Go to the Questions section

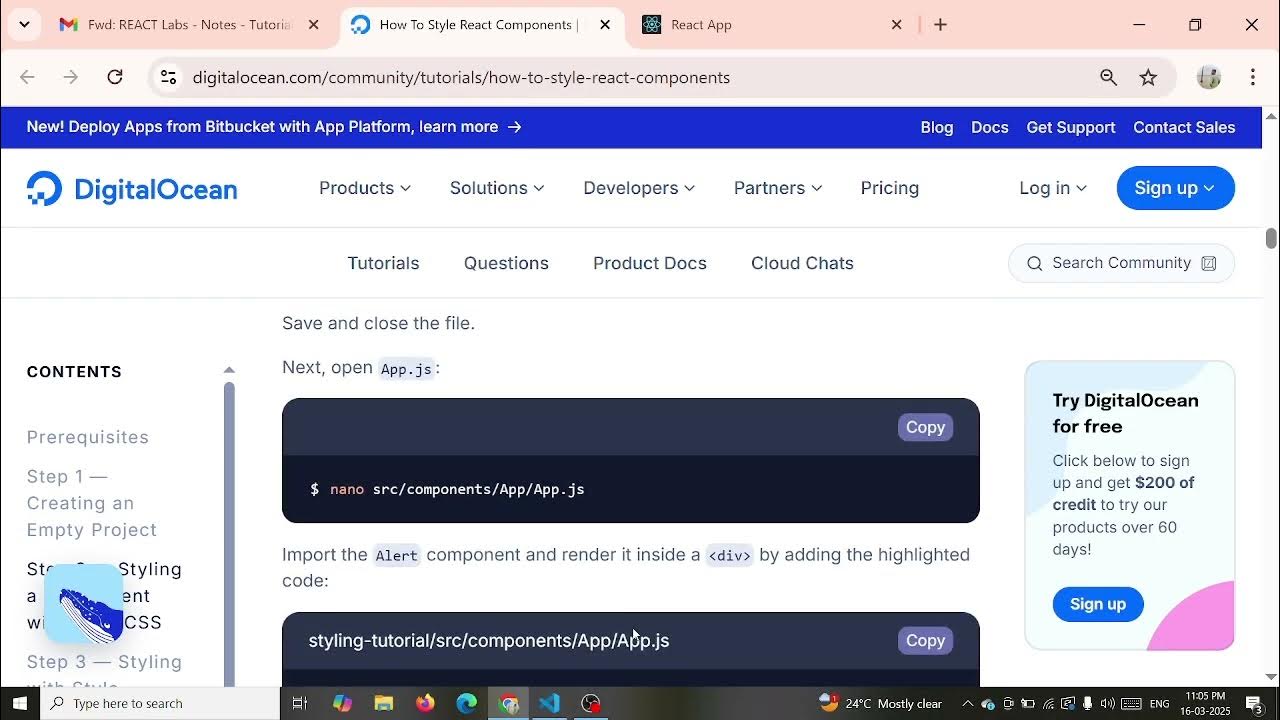[x=506, y=263]
